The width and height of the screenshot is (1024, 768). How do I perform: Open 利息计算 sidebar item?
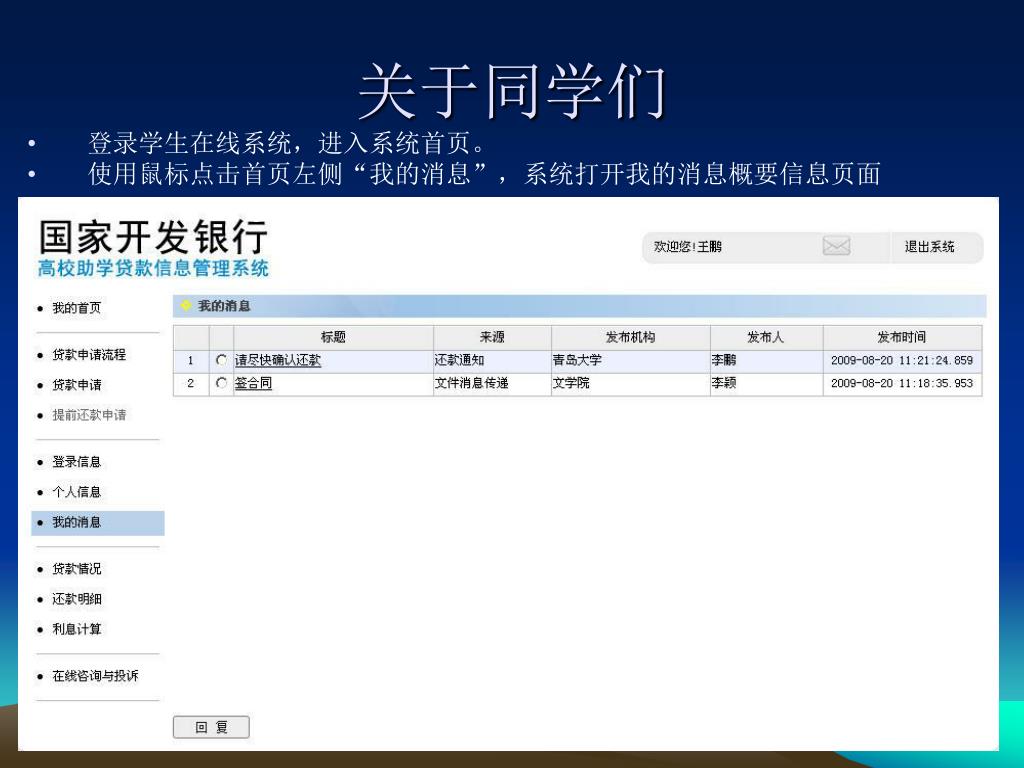[x=76, y=629]
